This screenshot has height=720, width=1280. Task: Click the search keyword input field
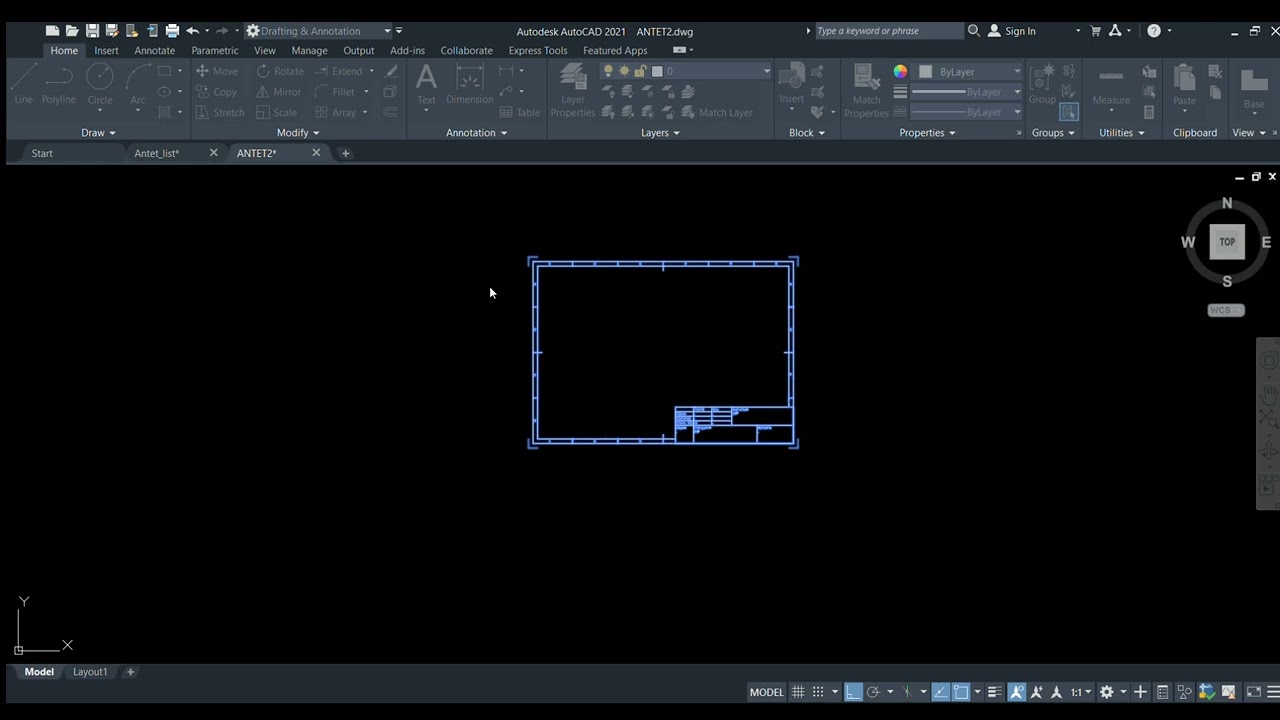click(888, 31)
